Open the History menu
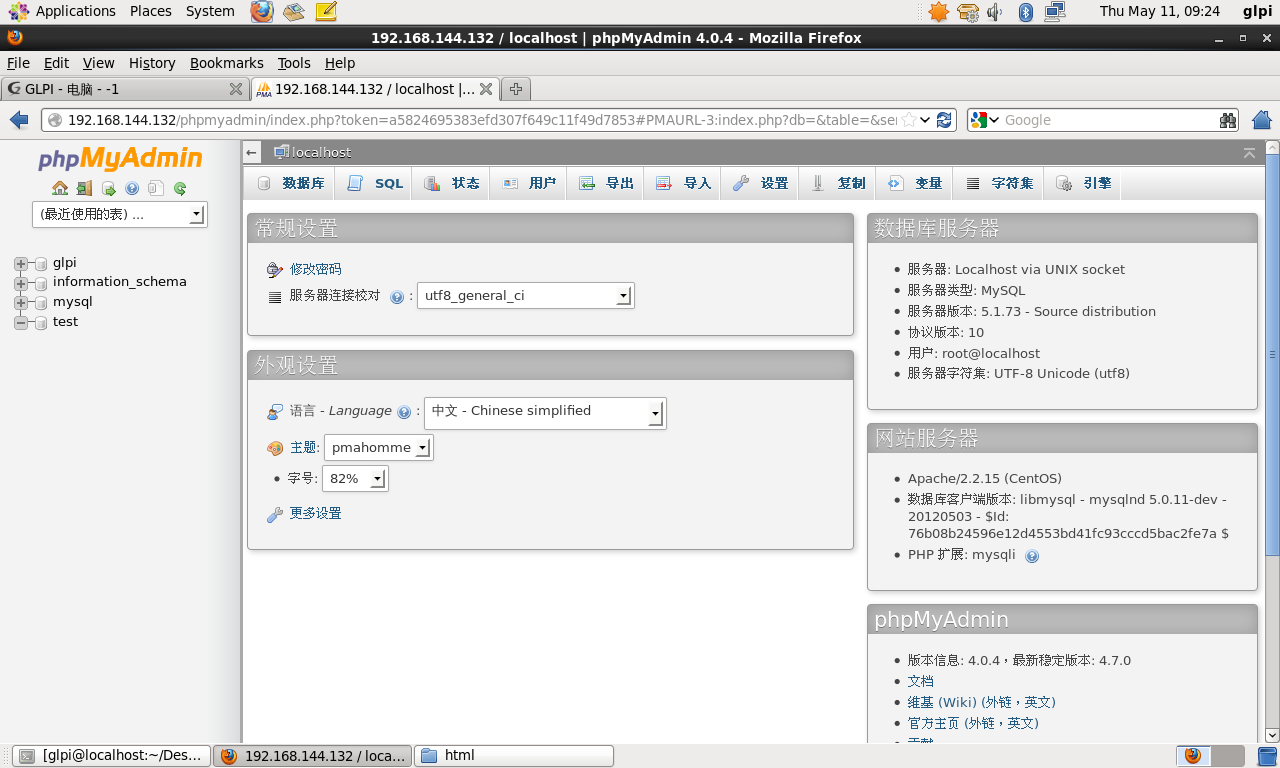The image size is (1280, 768). pos(152,63)
